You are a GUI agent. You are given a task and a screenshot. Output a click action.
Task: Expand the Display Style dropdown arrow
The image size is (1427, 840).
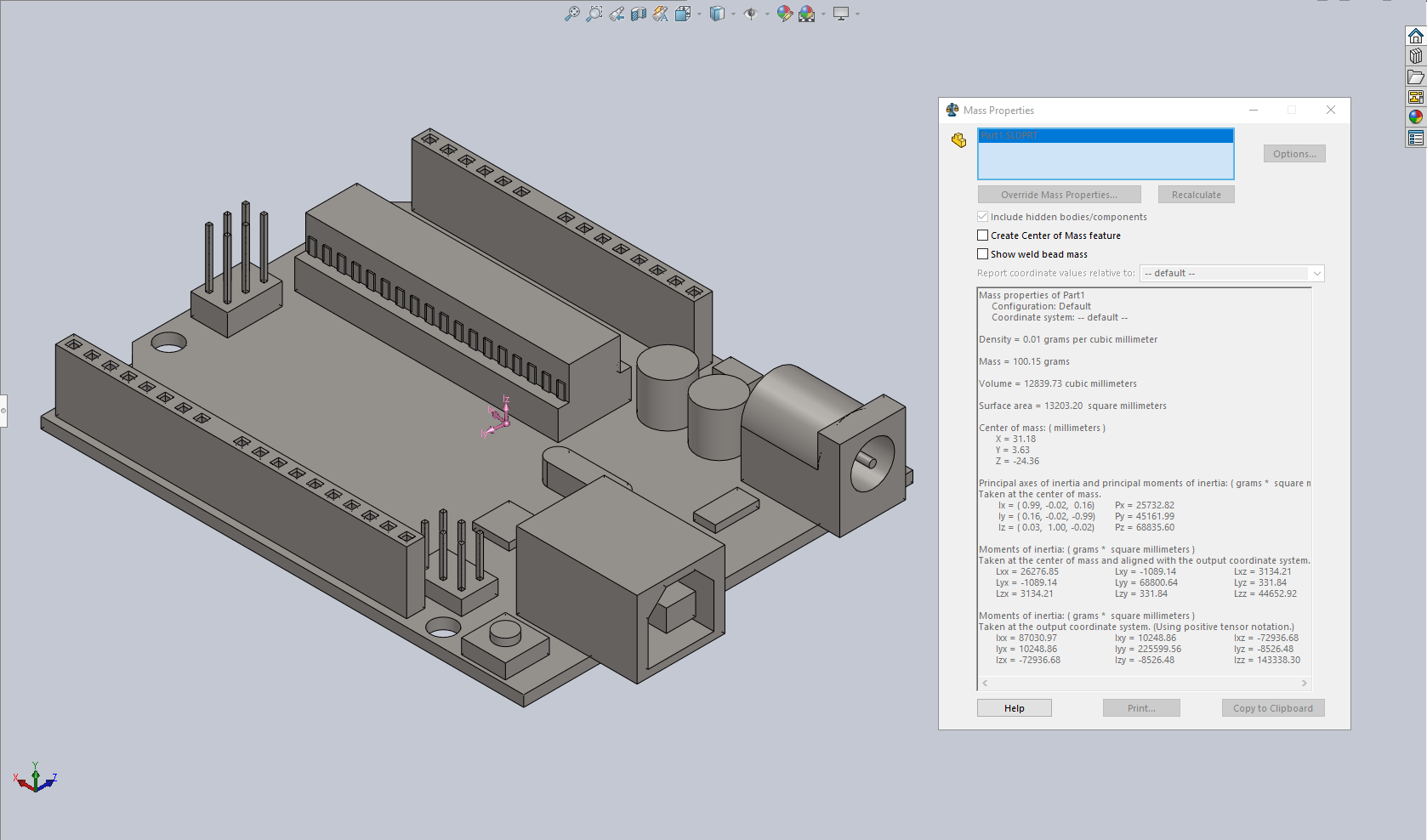734,14
